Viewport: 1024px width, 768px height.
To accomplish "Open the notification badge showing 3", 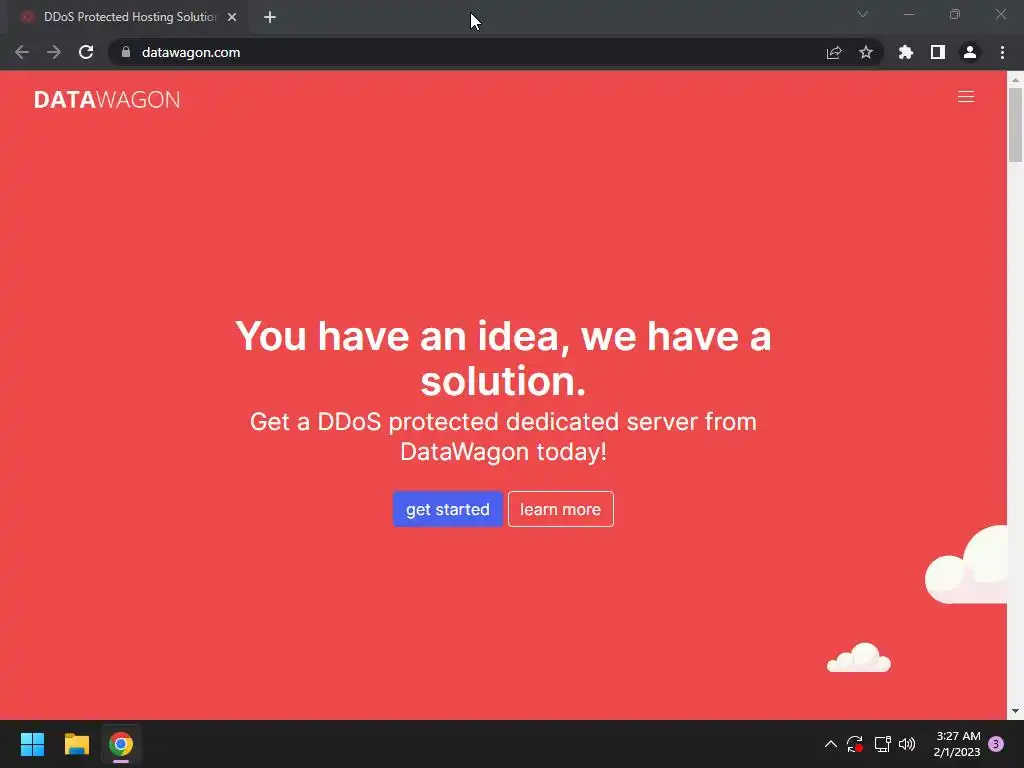I will coord(996,744).
